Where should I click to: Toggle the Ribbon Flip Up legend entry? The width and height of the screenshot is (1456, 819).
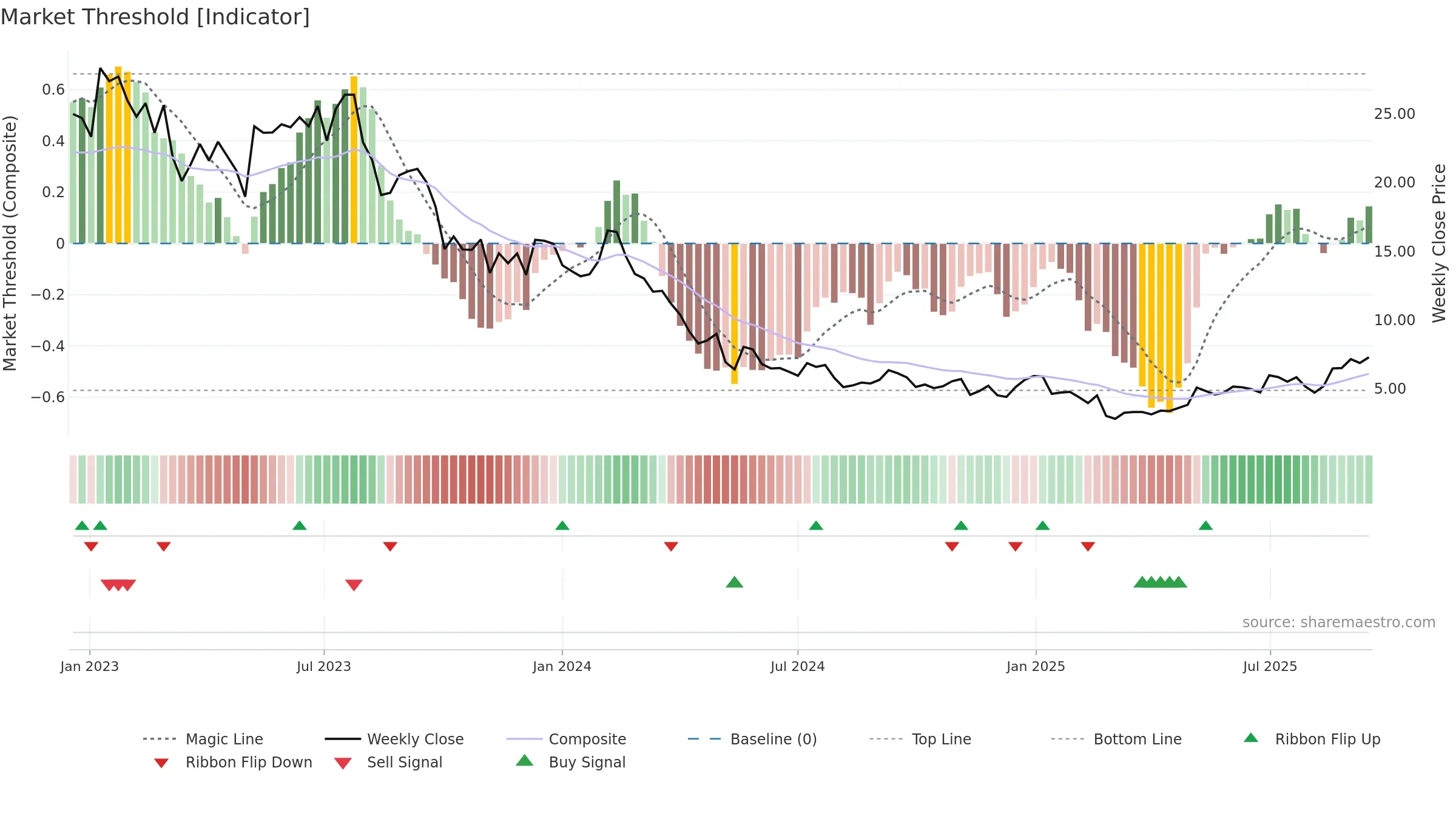click(x=1312, y=739)
